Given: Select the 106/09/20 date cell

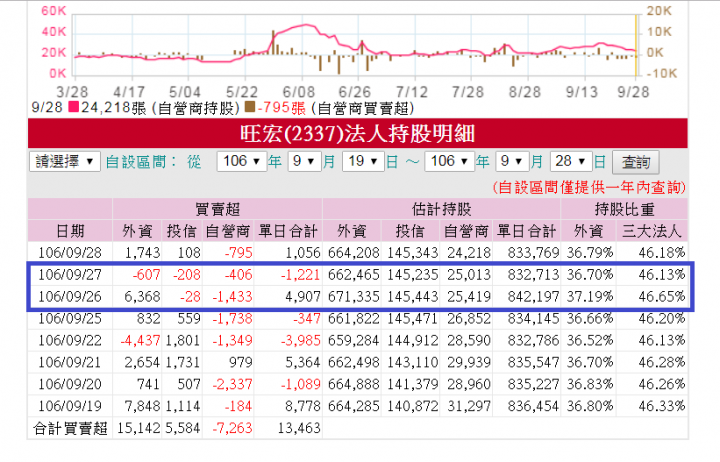Looking at the screenshot, I should (x=70, y=384).
